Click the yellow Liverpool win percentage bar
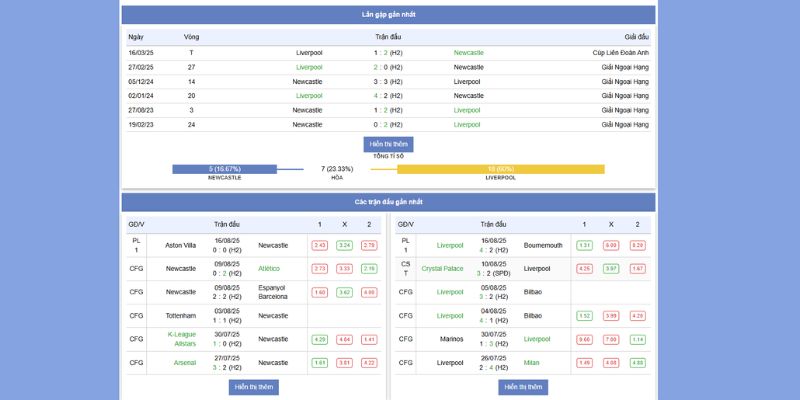The width and height of the screenshot is (800, 400). pos(500,169)
